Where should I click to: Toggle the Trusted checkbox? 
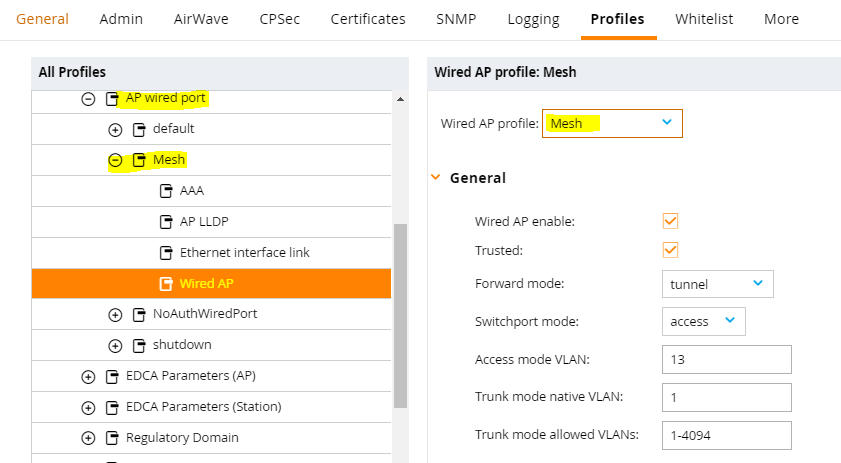coord(670,250)
